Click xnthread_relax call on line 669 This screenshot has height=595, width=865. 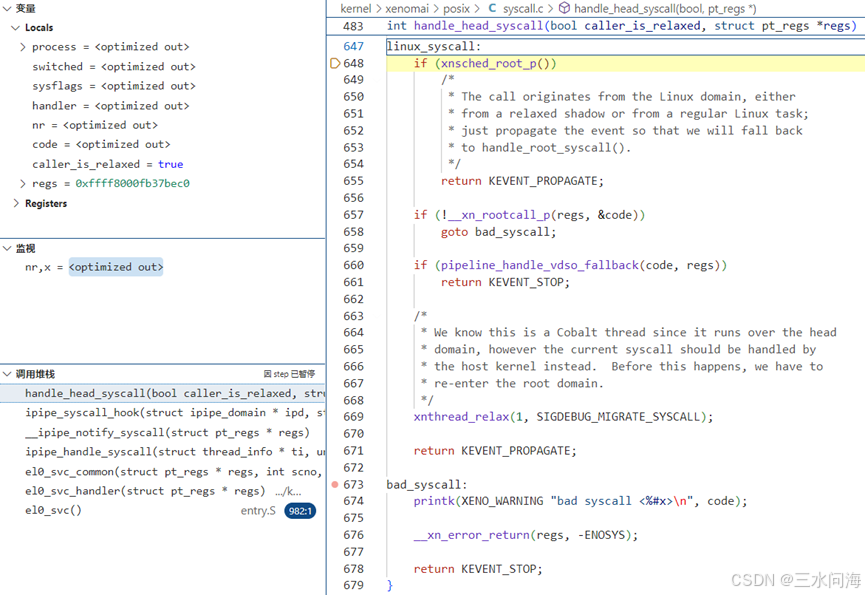(461, 416)
